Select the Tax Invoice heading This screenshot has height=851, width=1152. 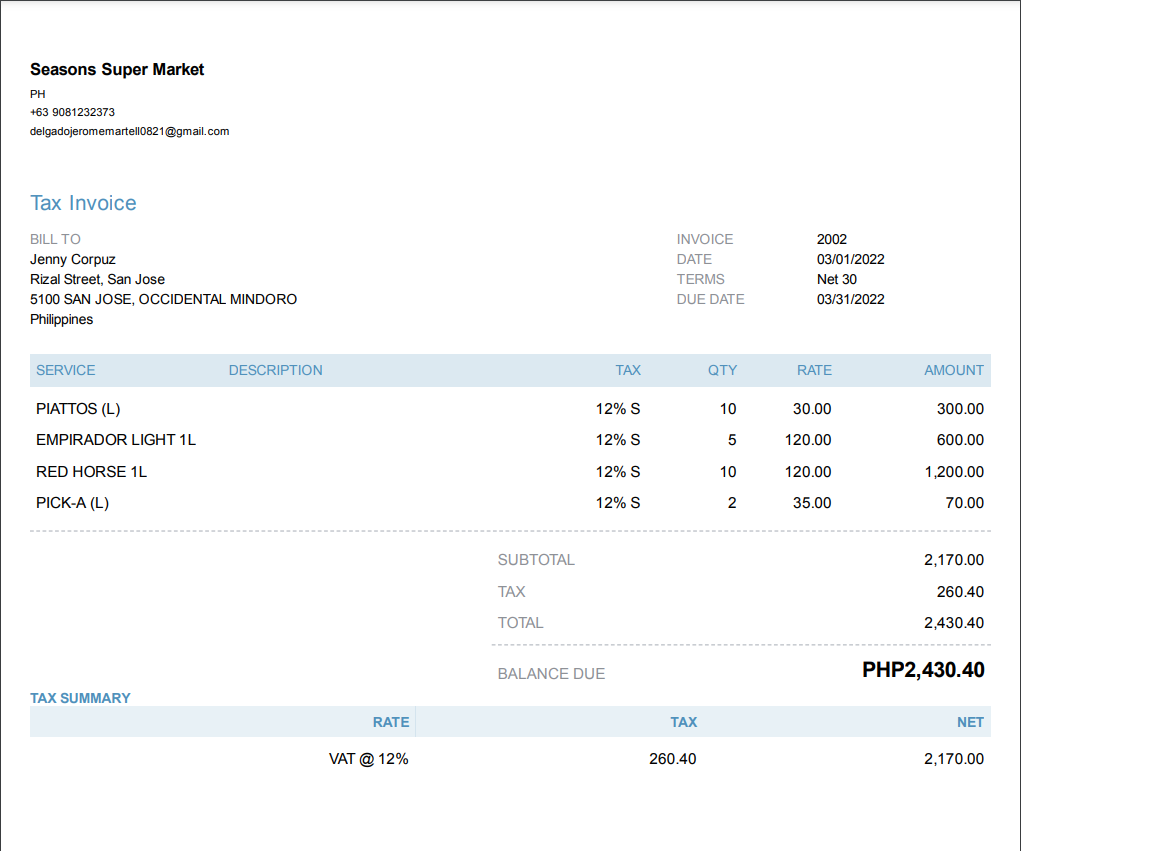83,203
